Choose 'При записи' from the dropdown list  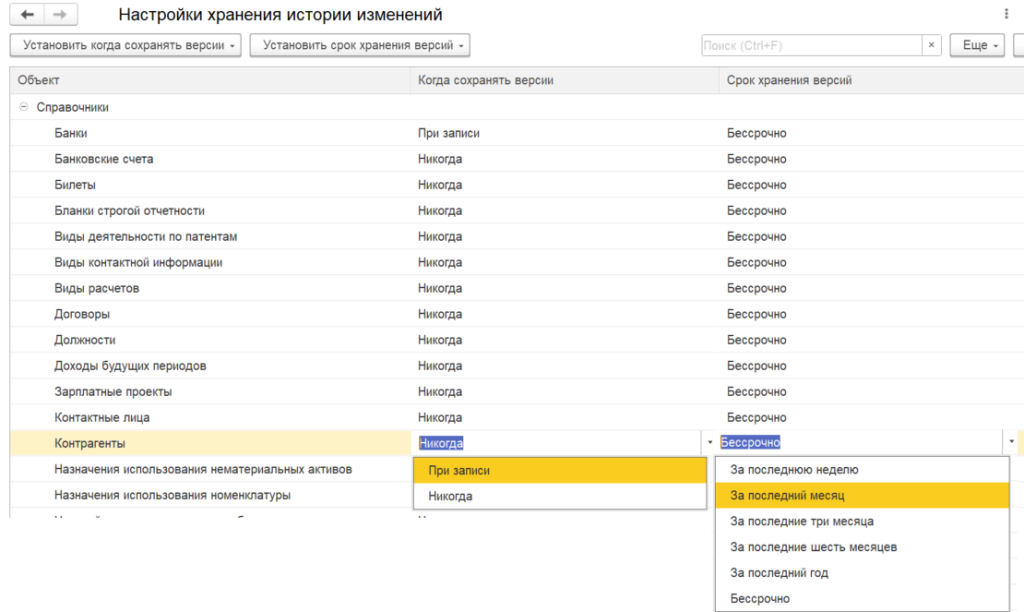[x=559, y=470]
